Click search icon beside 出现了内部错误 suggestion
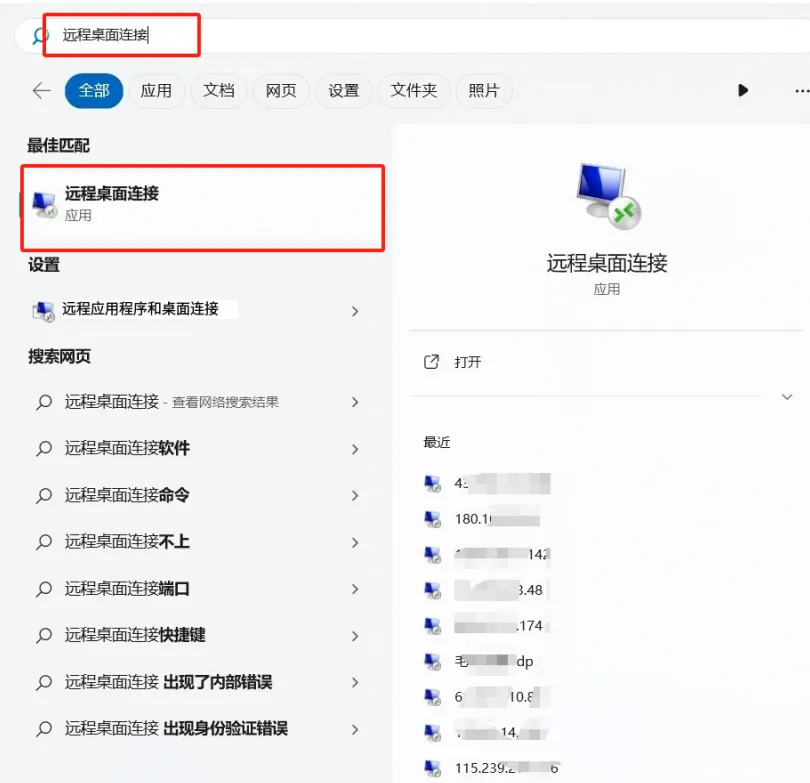Screen dimensions: 810x783 (44, 682)
